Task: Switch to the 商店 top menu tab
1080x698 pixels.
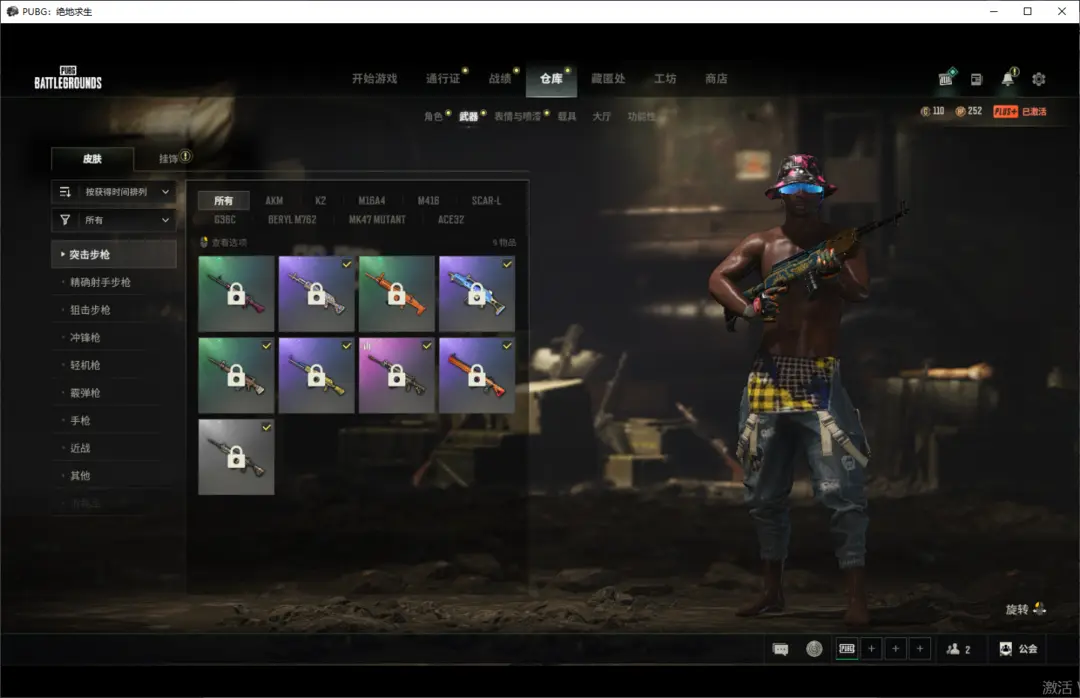Action: (716, 79)
